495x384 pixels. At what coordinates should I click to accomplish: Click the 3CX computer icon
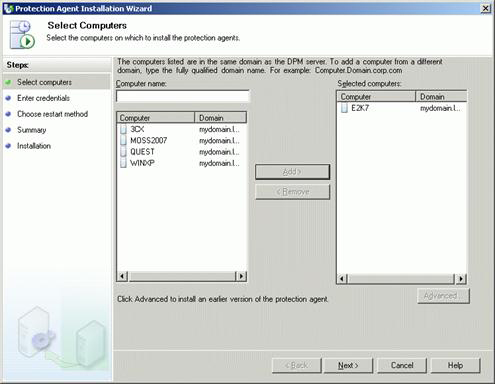(x=123, y=129)
